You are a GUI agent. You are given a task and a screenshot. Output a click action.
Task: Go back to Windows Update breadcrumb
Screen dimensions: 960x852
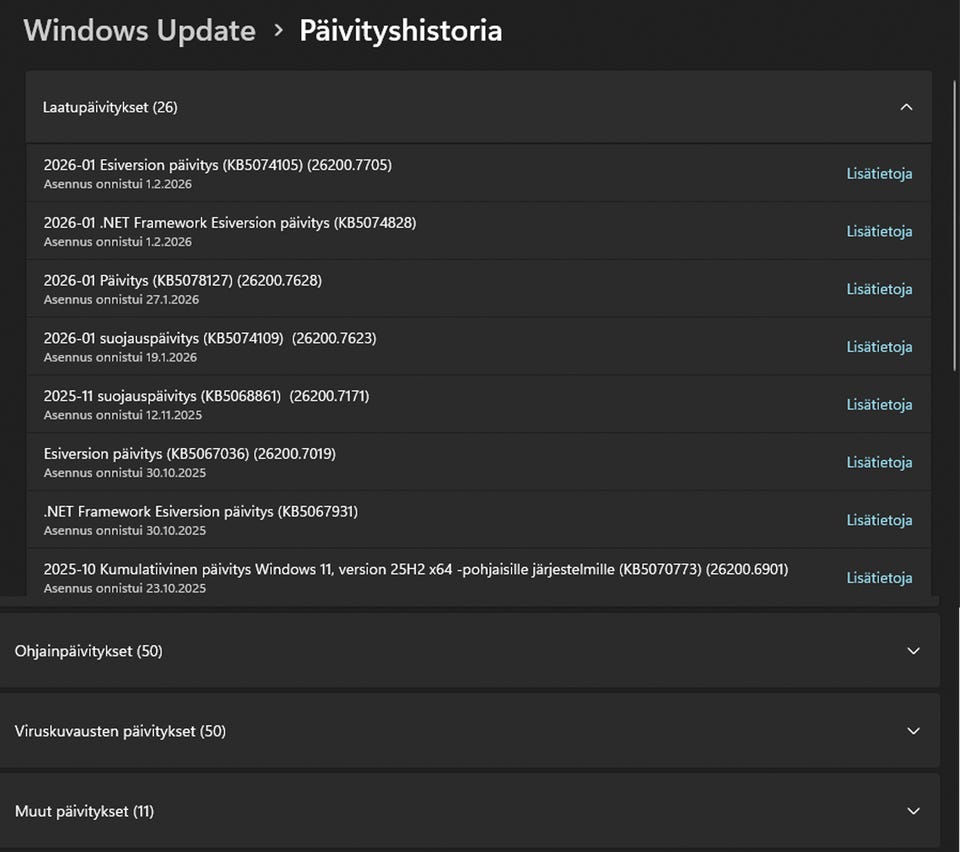tap(139, 31)
